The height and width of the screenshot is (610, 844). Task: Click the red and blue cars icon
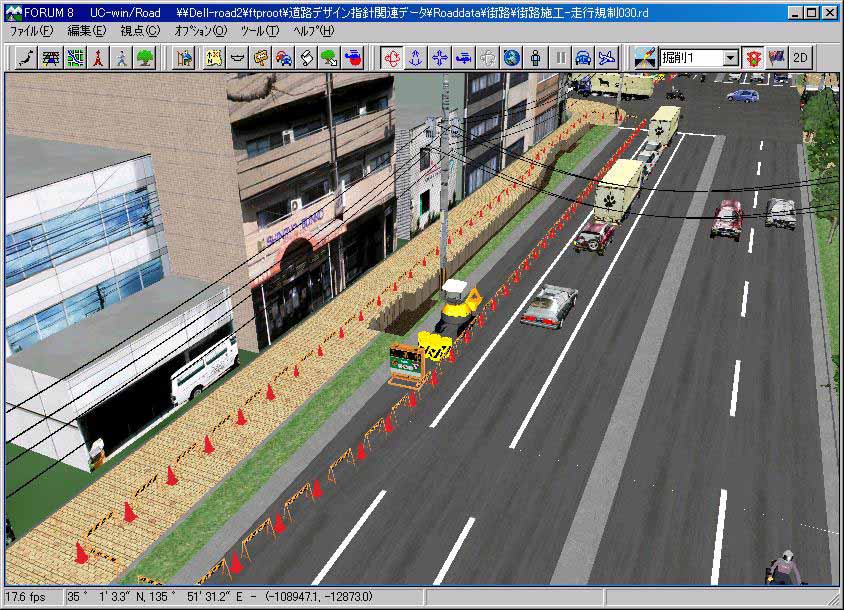284,58
